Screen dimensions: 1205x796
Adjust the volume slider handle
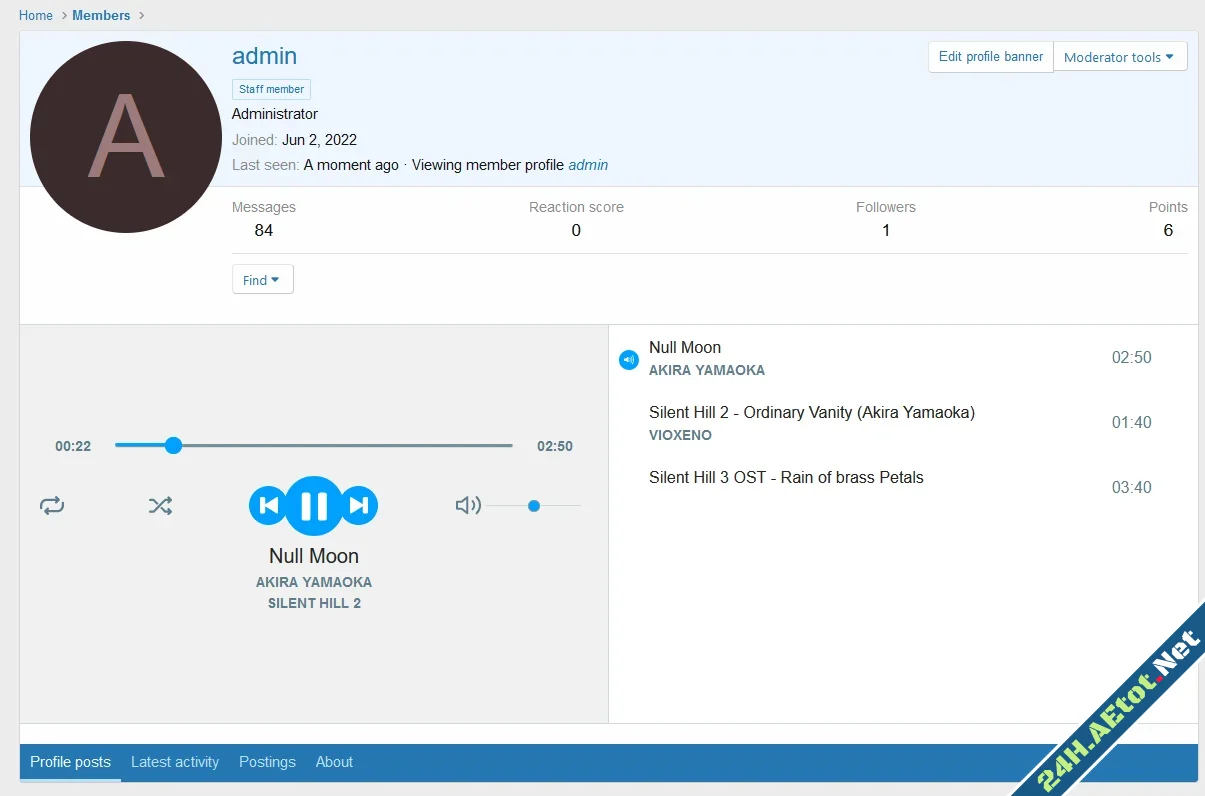point(533,505)
